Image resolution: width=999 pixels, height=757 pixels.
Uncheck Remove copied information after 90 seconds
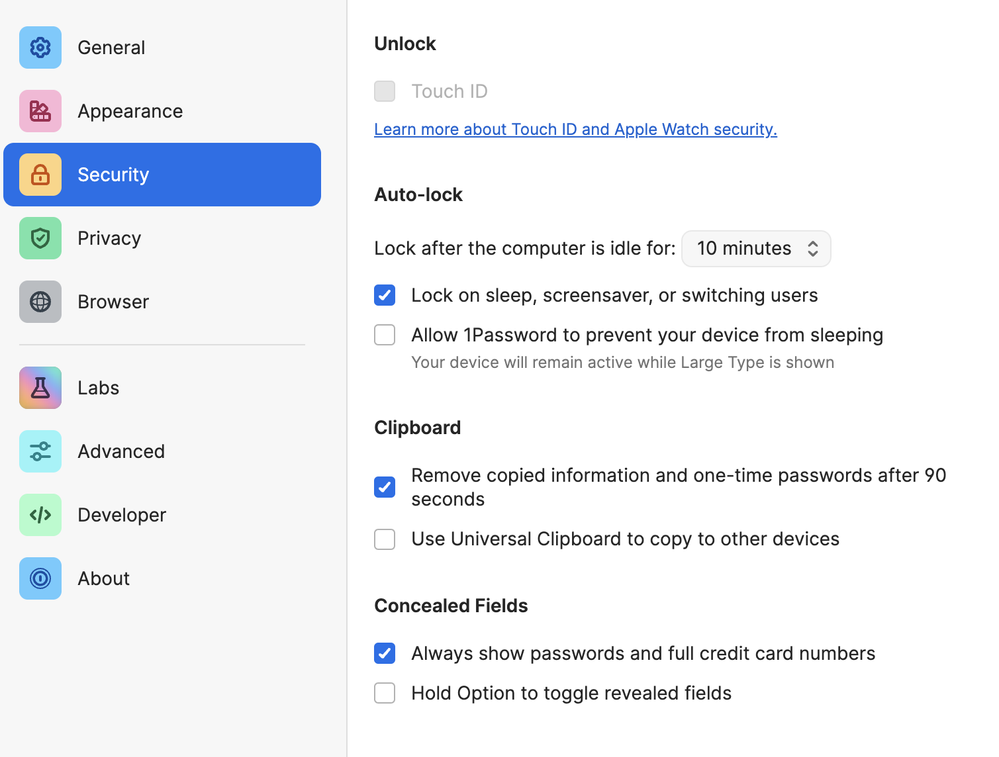[x=385, y=487]
